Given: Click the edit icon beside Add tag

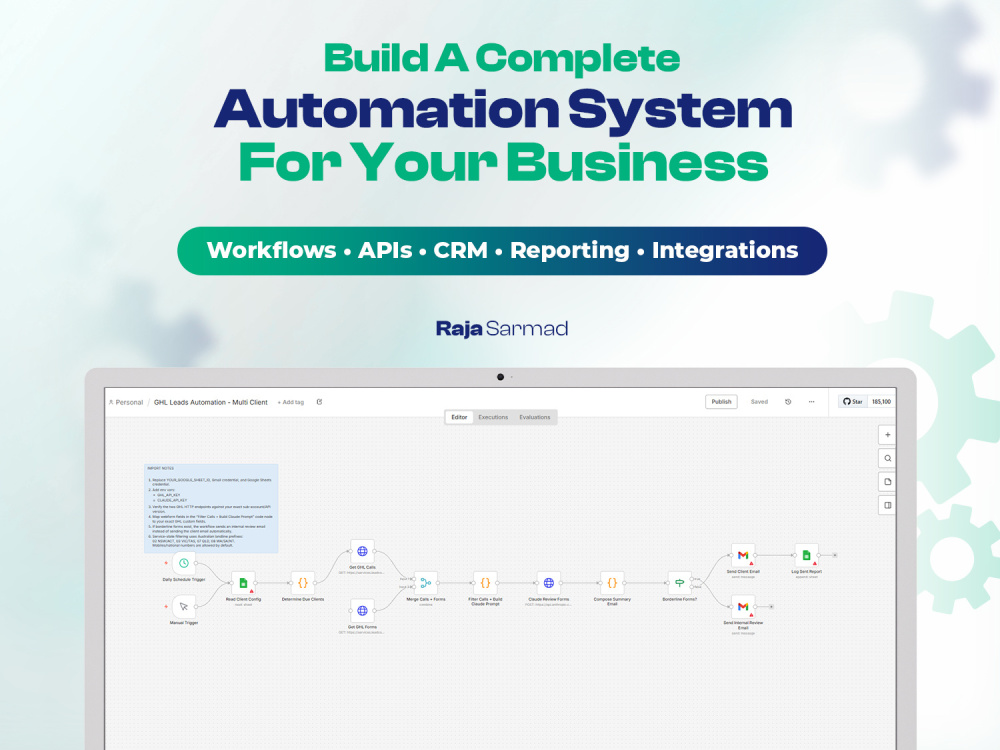Looking at the screenshot, I should tap(320, 402).
